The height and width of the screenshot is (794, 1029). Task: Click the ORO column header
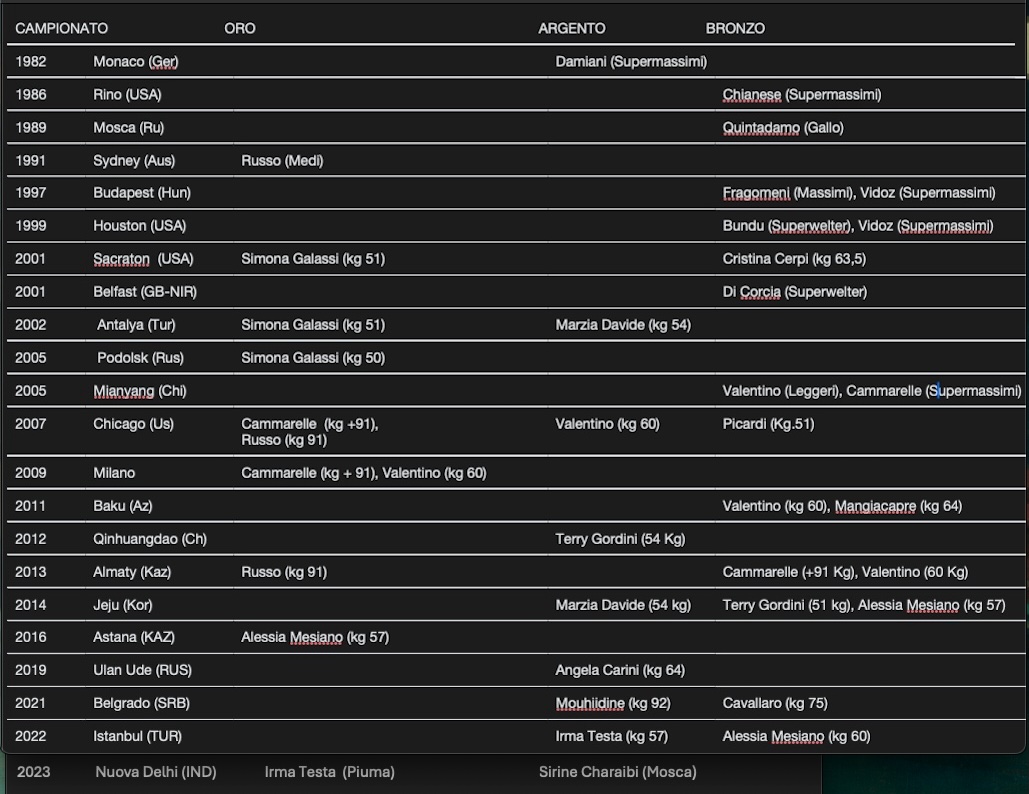(240, 28)
